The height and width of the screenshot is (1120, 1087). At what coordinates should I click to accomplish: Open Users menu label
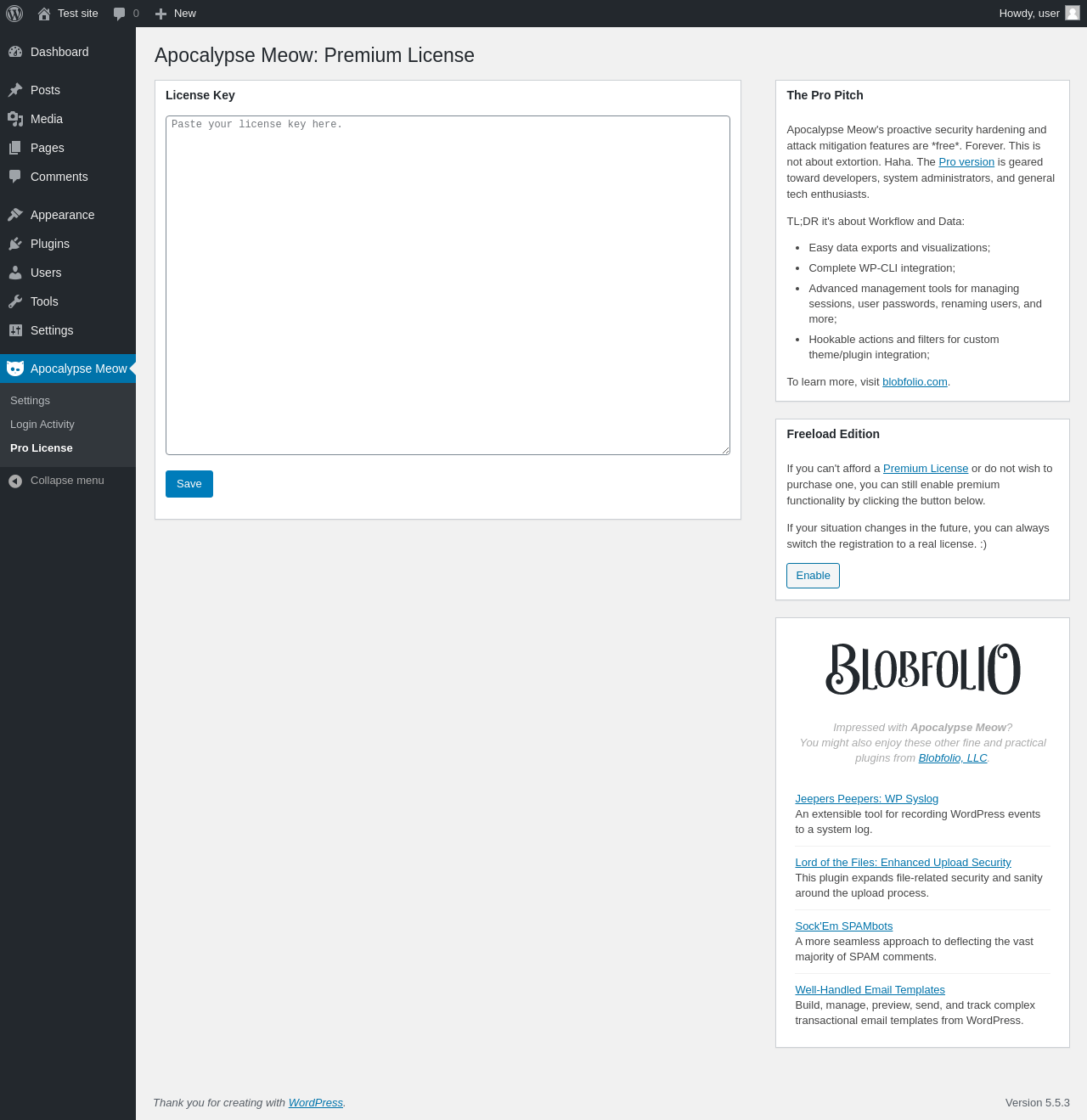[46, 273]
